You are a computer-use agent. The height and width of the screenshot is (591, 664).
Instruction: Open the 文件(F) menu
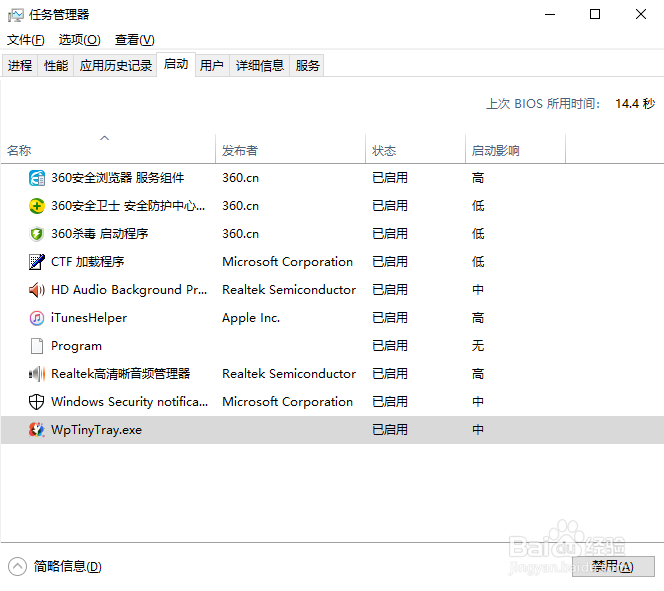tap(25, 40)
